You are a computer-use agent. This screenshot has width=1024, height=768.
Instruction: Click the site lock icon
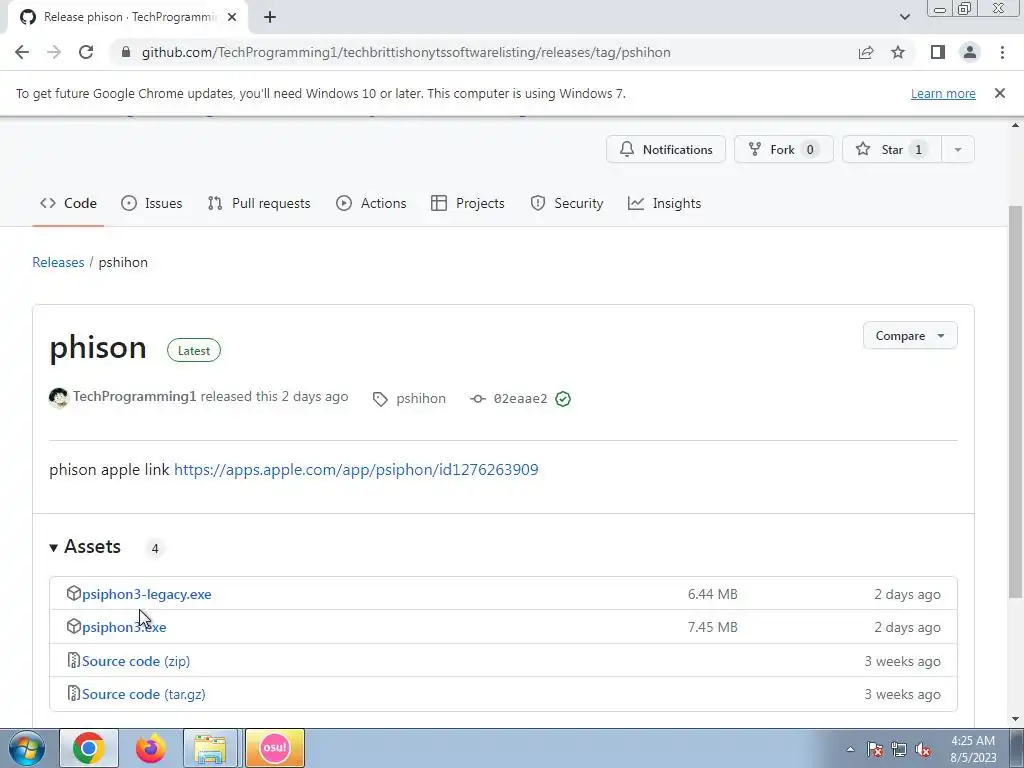[126, 52]
